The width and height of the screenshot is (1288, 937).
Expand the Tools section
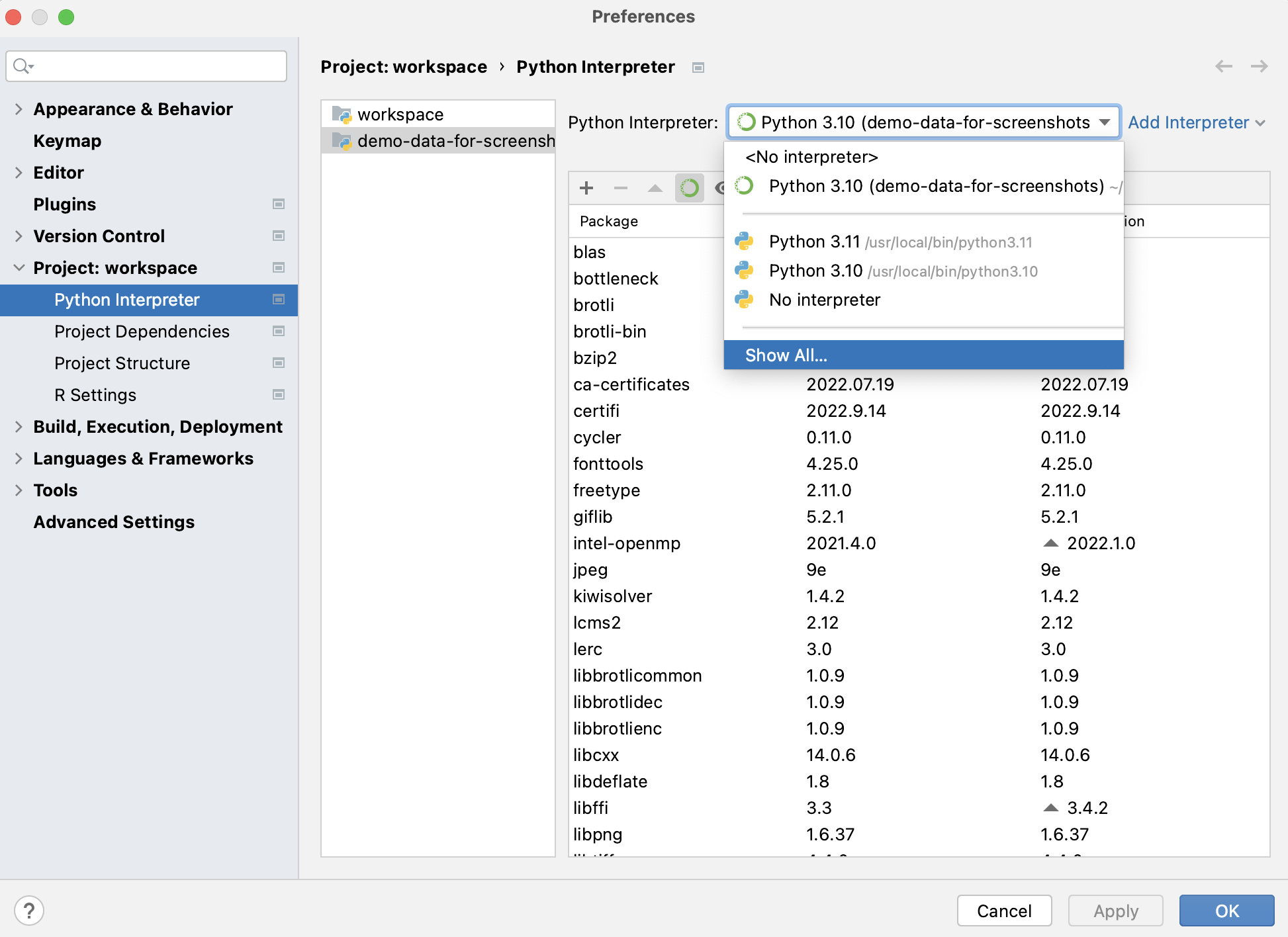click(19, 490)
